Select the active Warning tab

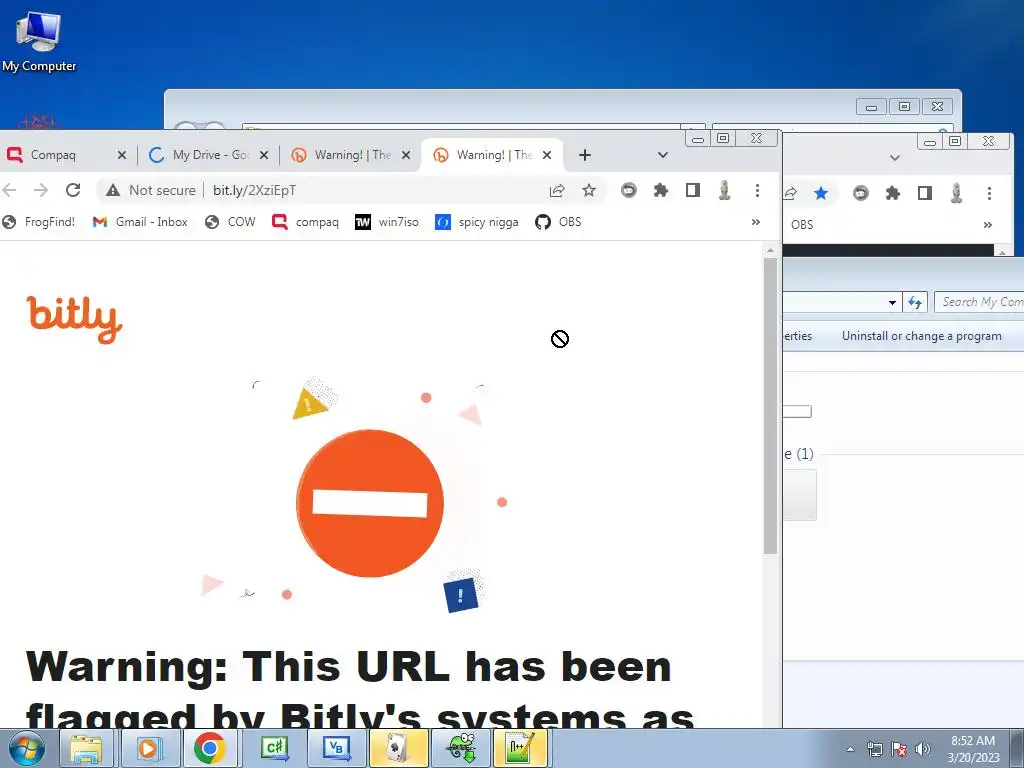point(493,155)
